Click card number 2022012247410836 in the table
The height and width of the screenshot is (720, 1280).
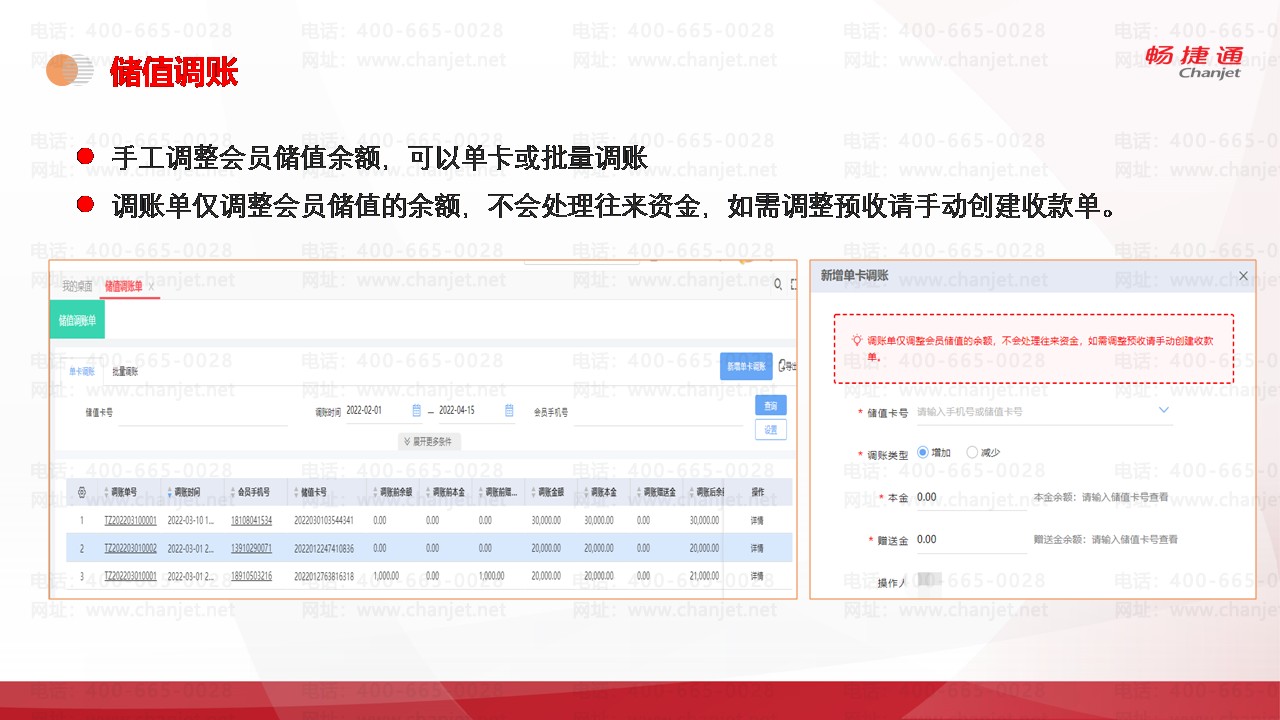(323, 548)
